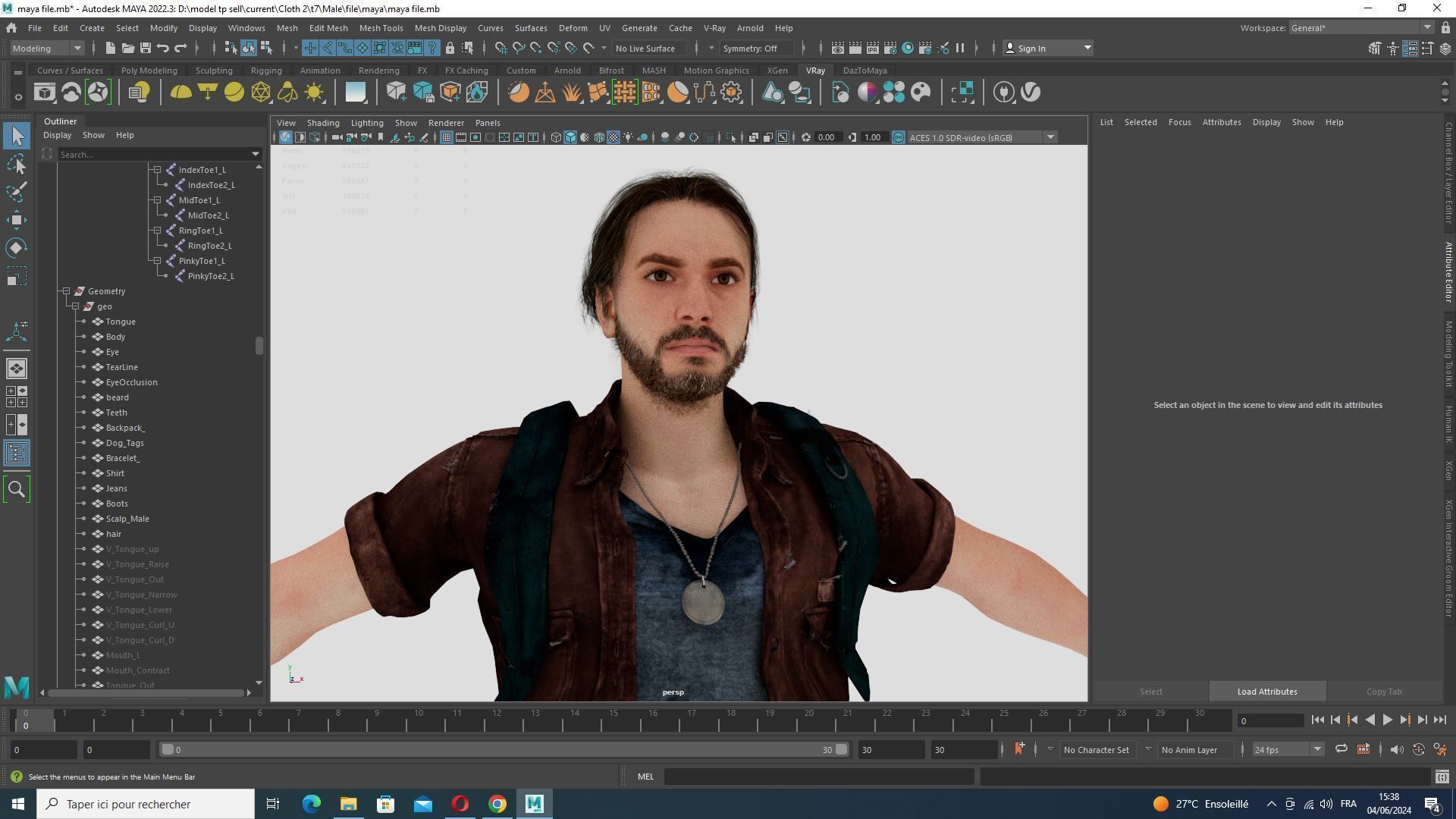Activate the Paint Selection tool
Screen dimensions: 1456x819
(x=17, y=192)
